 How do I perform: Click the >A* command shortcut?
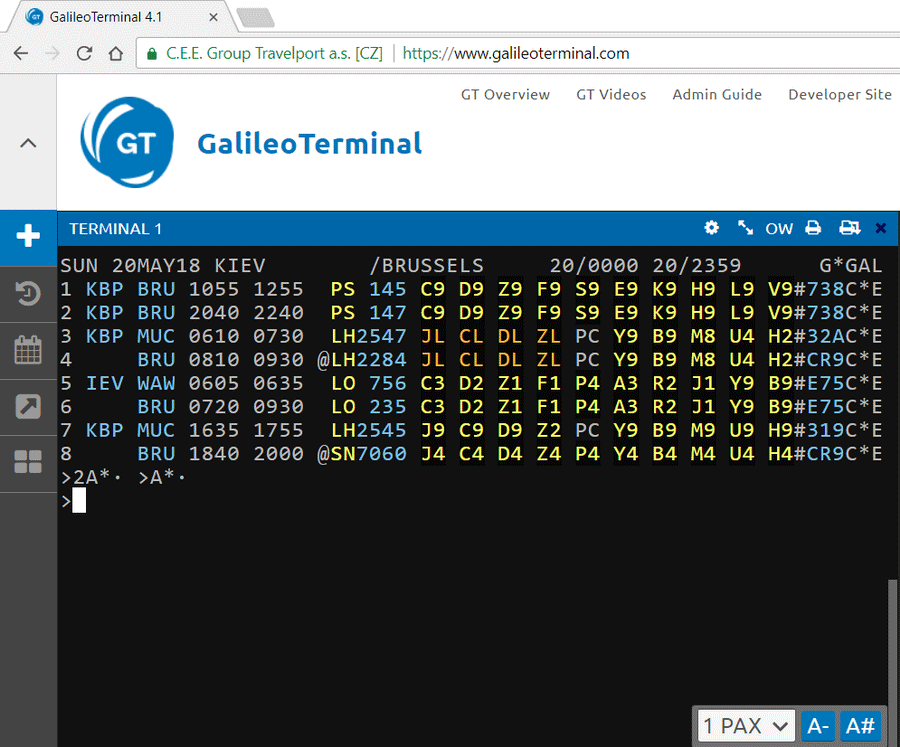coord(162,477)
